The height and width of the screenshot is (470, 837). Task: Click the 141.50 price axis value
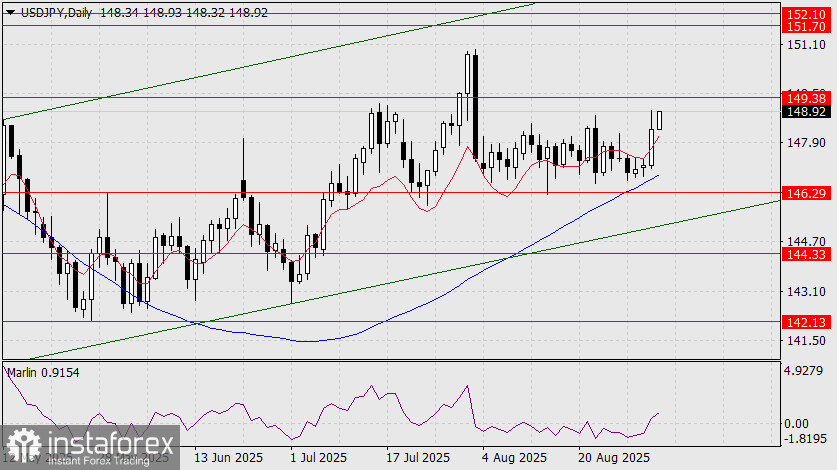806,341
